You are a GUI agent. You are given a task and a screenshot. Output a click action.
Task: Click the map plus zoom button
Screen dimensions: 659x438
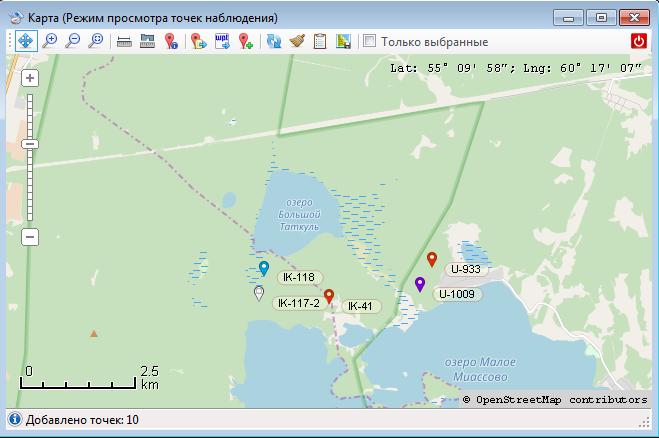pyautogui.click(x=30, y=78)
